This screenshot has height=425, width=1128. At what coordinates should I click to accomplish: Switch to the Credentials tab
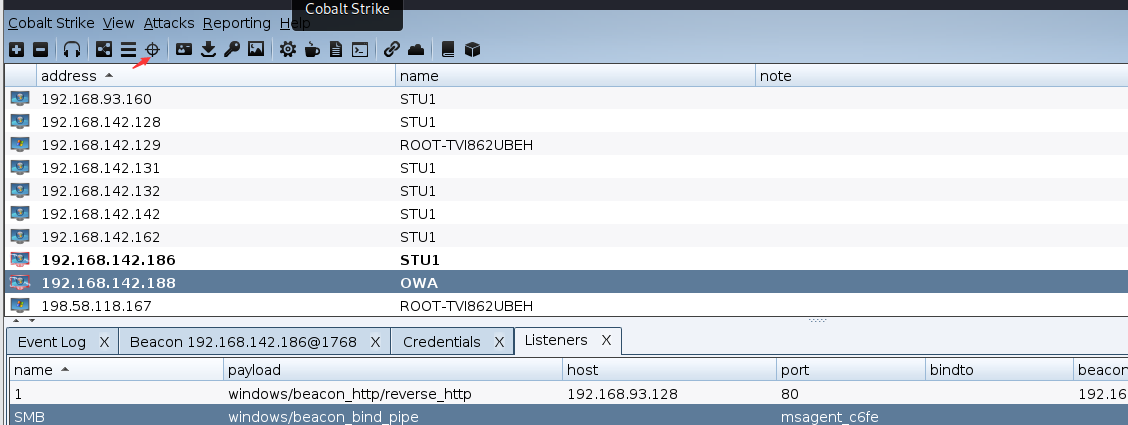click(x=442, y=342)
